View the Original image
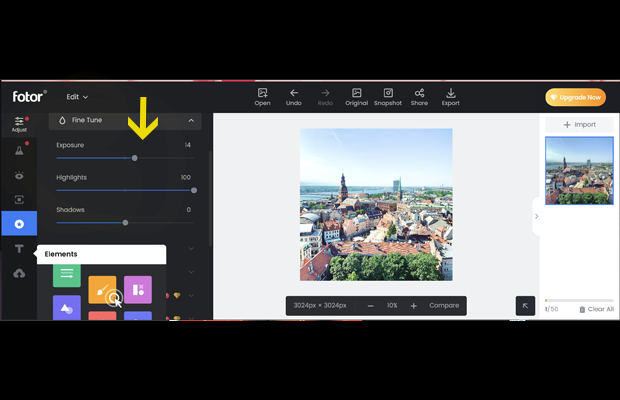Screen dimensions: 620x400 (x=356, y=96)
